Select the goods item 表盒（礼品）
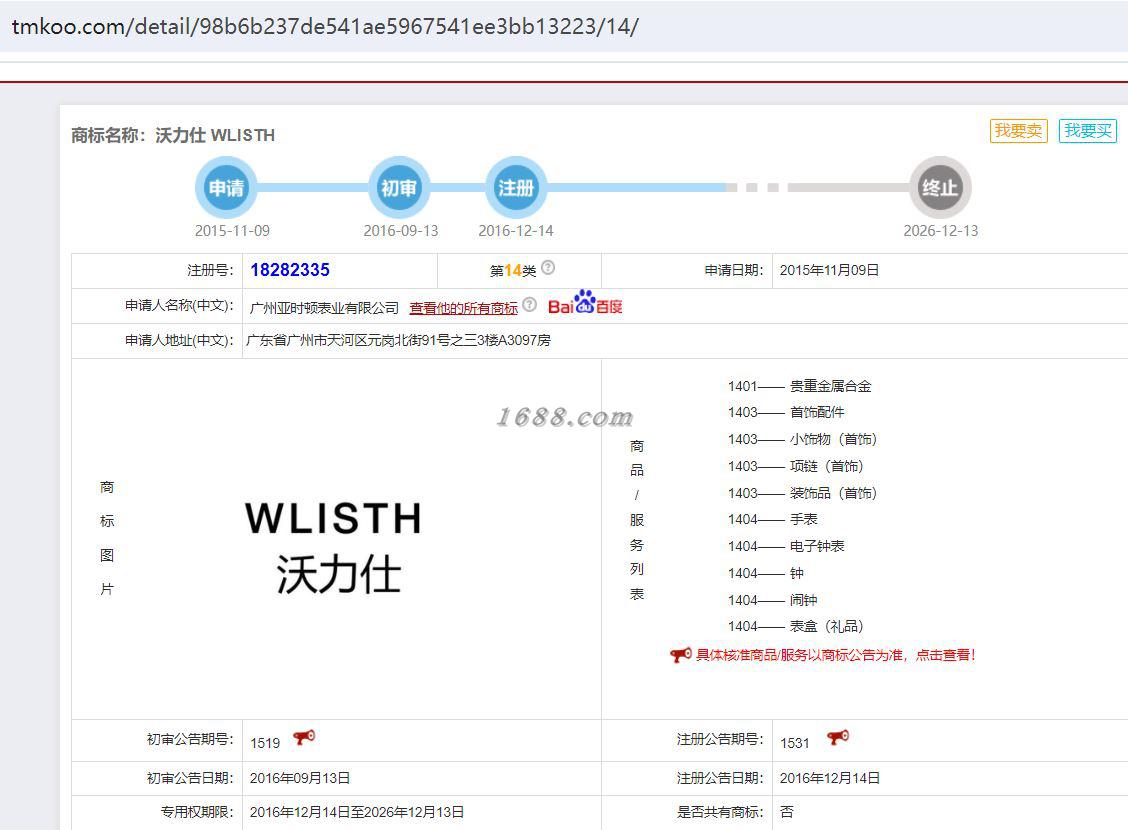 [827, 626]
